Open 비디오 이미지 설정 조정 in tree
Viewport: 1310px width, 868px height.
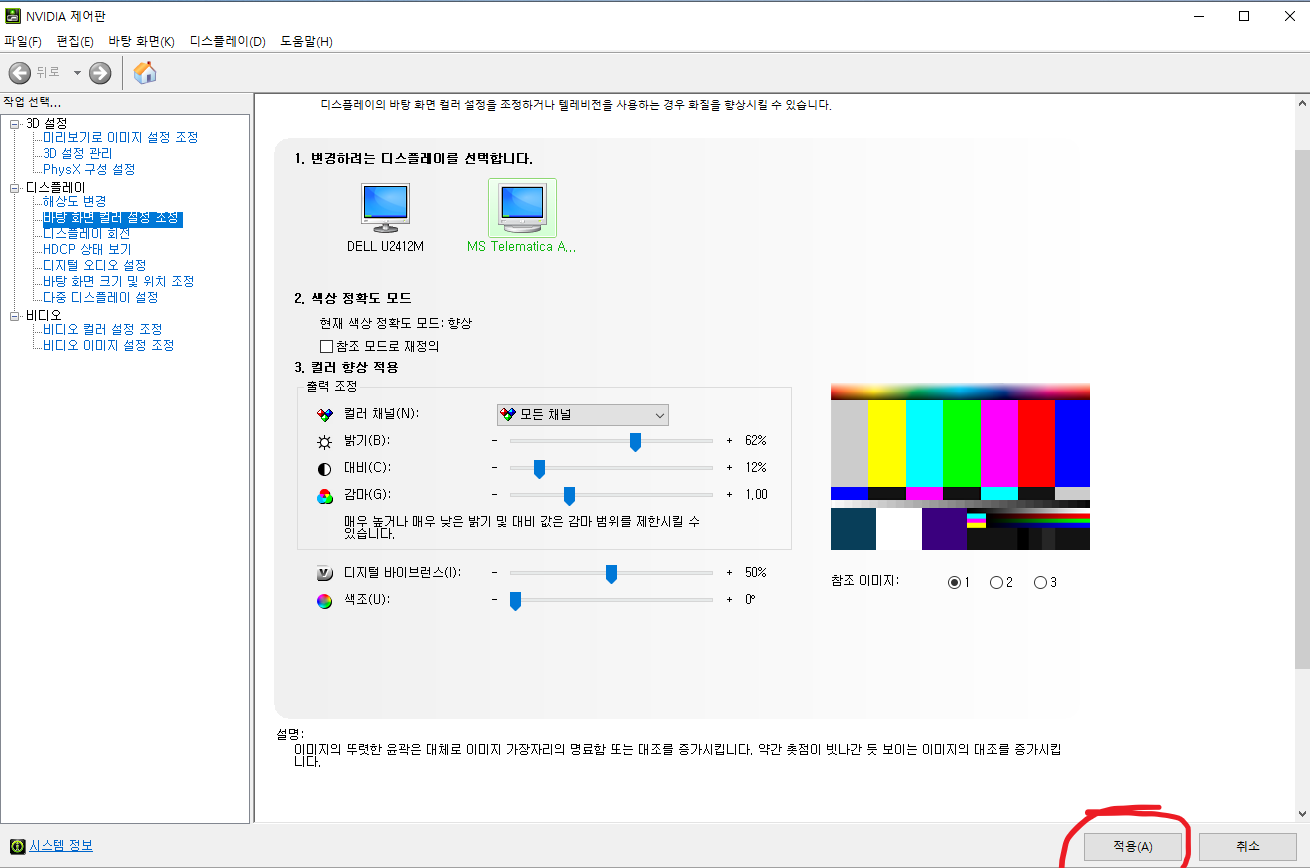(x=109, y=345)
